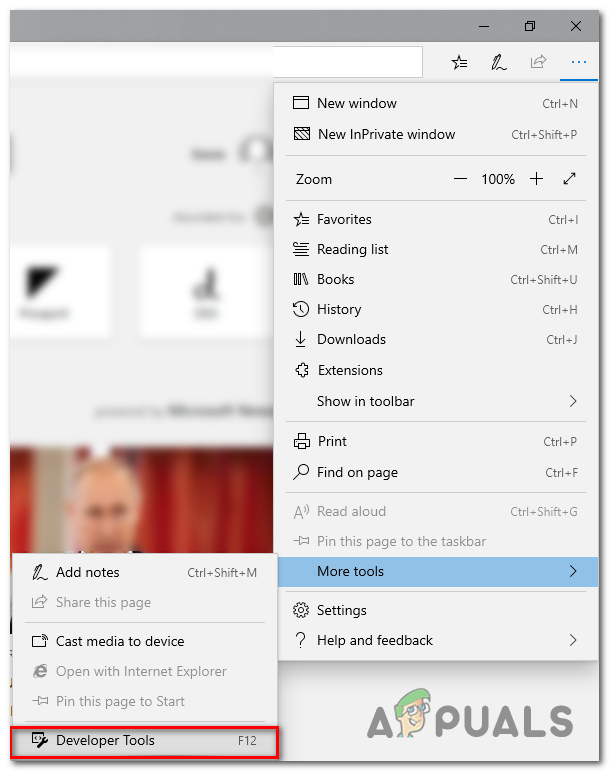Click the New window icon

301,103
